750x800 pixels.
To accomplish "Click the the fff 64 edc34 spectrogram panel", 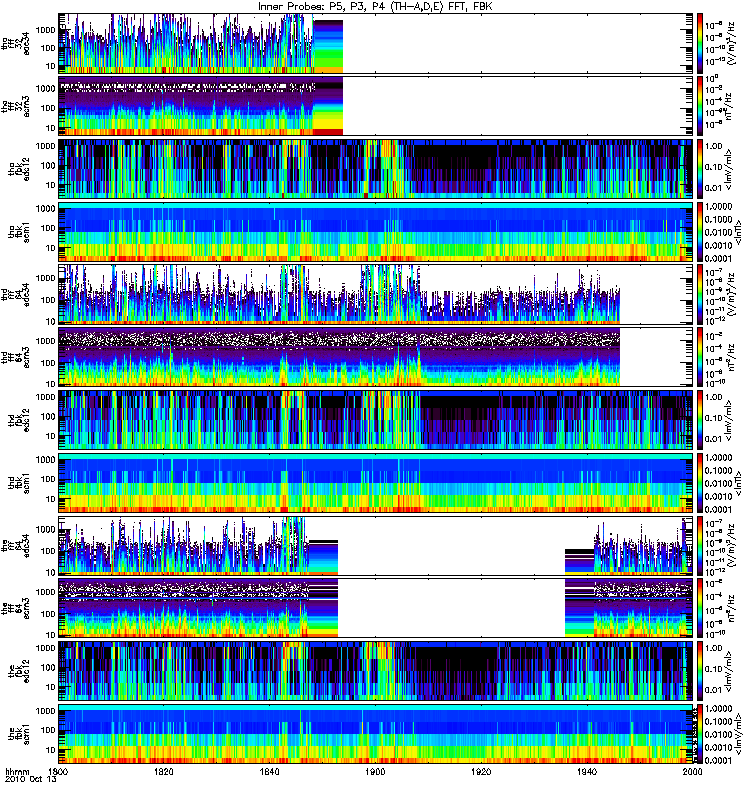I will 376,545.
